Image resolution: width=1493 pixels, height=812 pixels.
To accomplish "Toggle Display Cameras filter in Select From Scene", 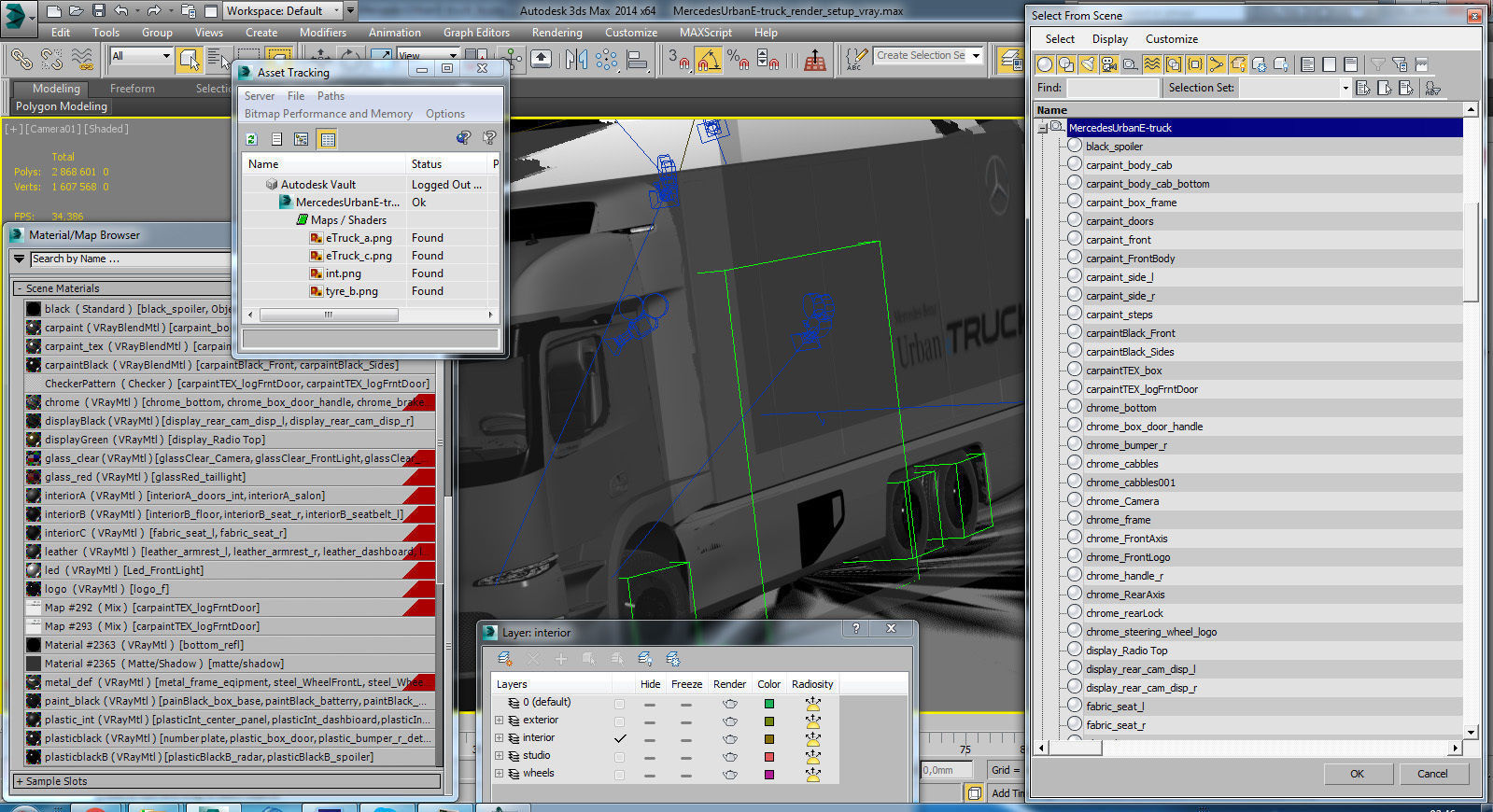I will 1109,64.
